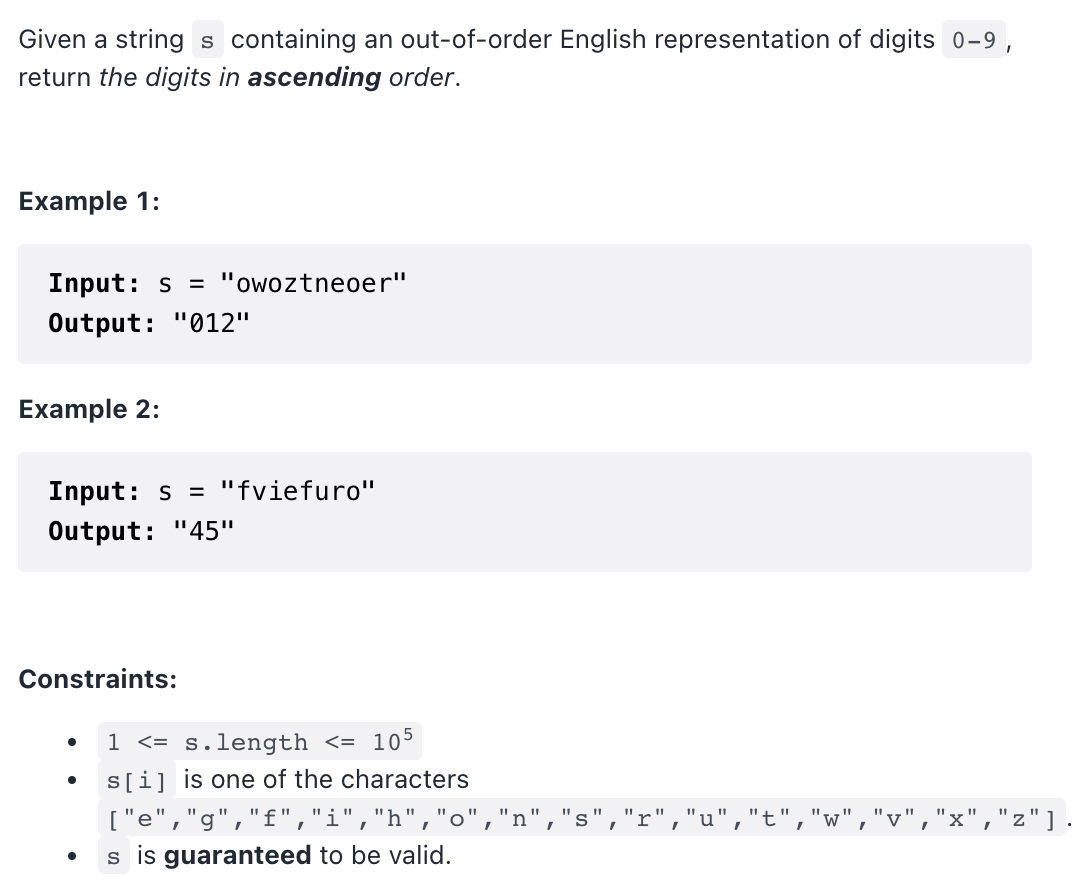The height and width of the screenshot is (880, 1074).
Task: Click the exponent 5 in 10^5
Action: point(406,733)
